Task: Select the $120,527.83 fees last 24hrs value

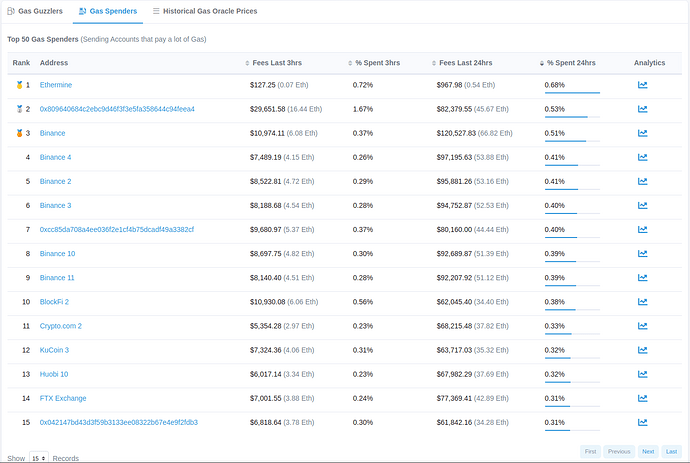Action: click(456, 133)
